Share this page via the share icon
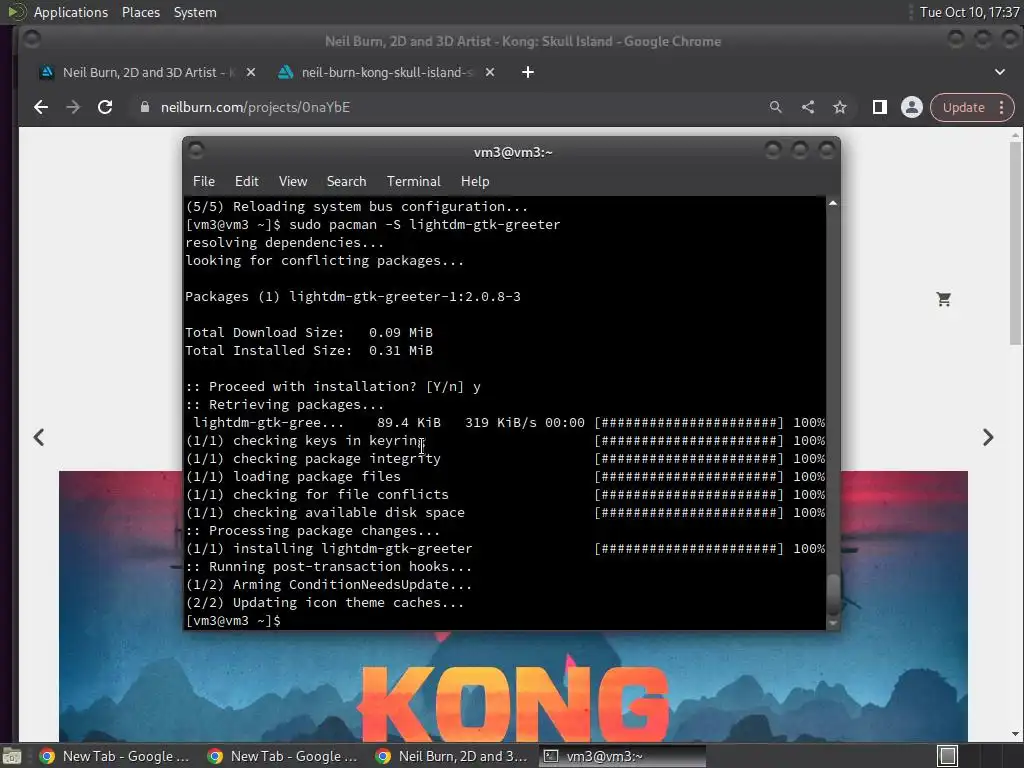1024x768 pixels. 808,107
